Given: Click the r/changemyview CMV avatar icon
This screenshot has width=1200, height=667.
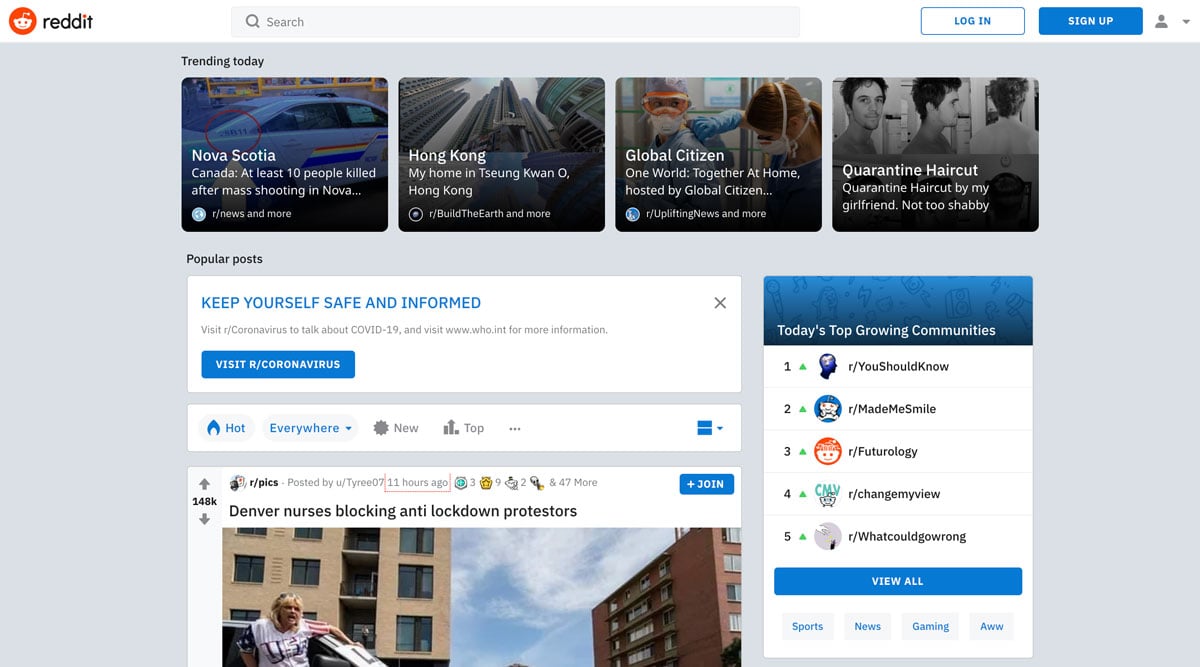Looking at the screenshot, I should click(x=828, y=494).
